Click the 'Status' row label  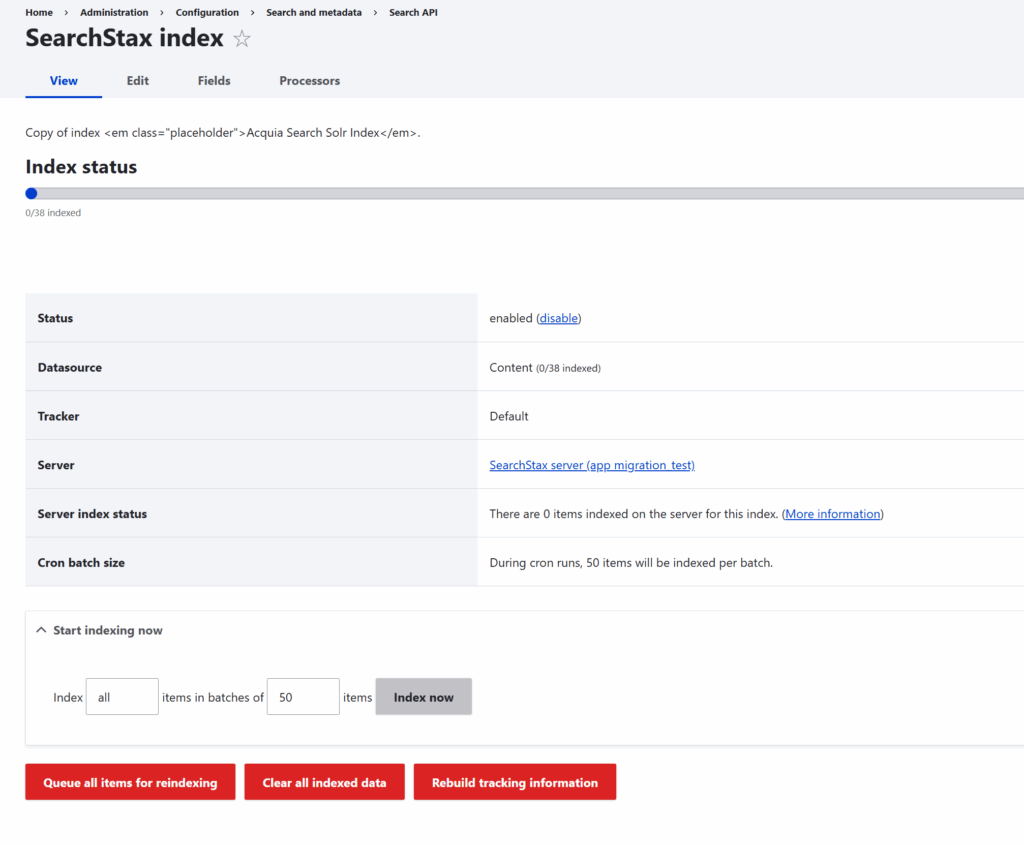tap(56, 318)
